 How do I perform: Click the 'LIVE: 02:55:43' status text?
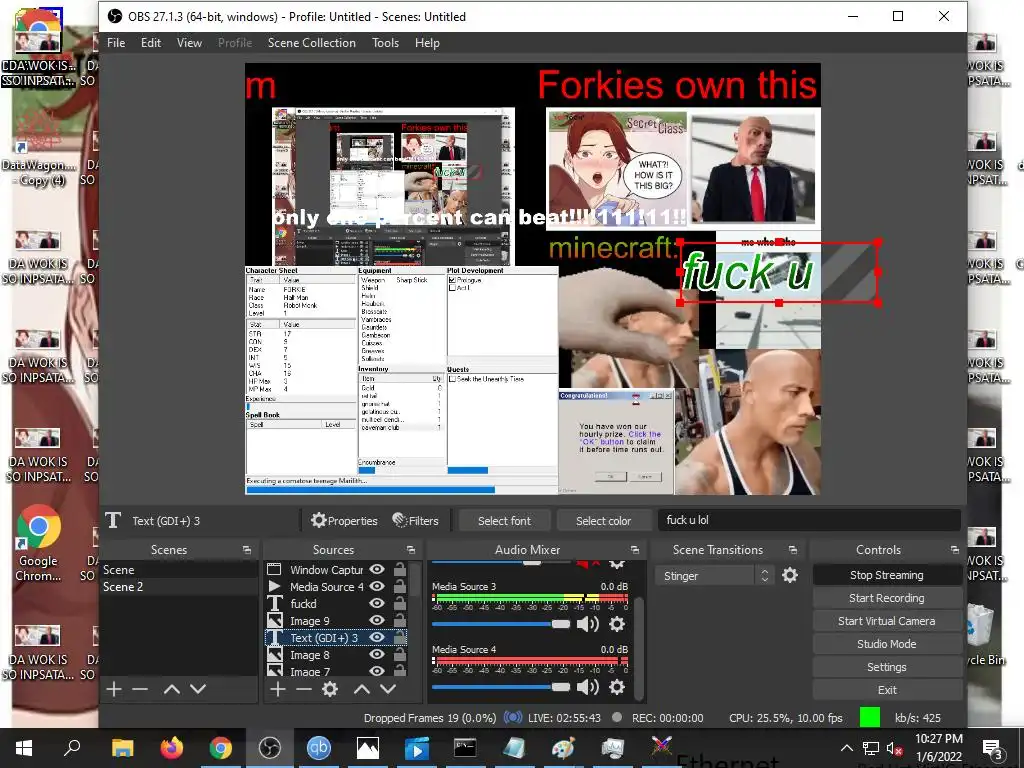pos(564,718)
